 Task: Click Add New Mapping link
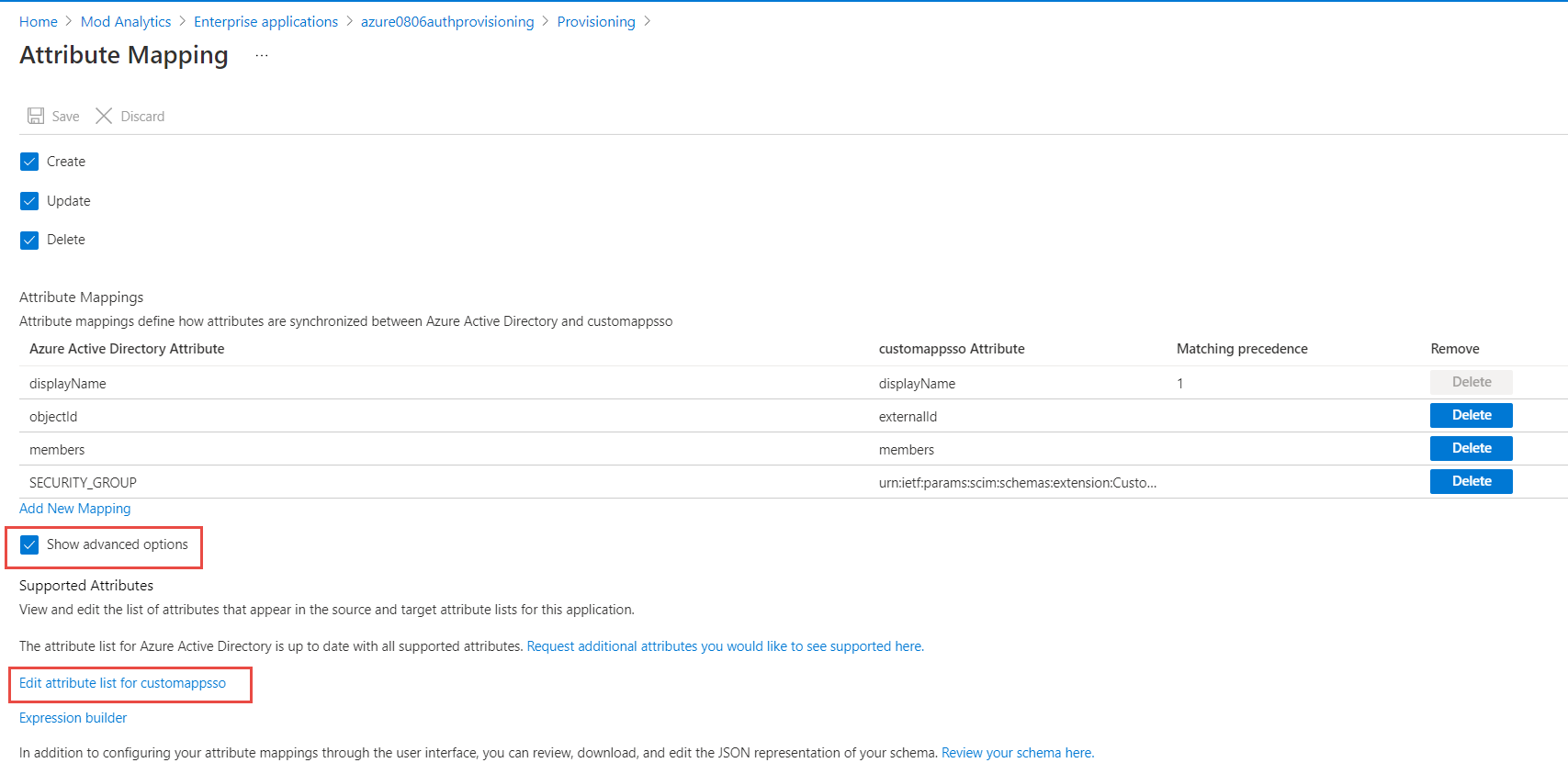click(x=75, y=509)
